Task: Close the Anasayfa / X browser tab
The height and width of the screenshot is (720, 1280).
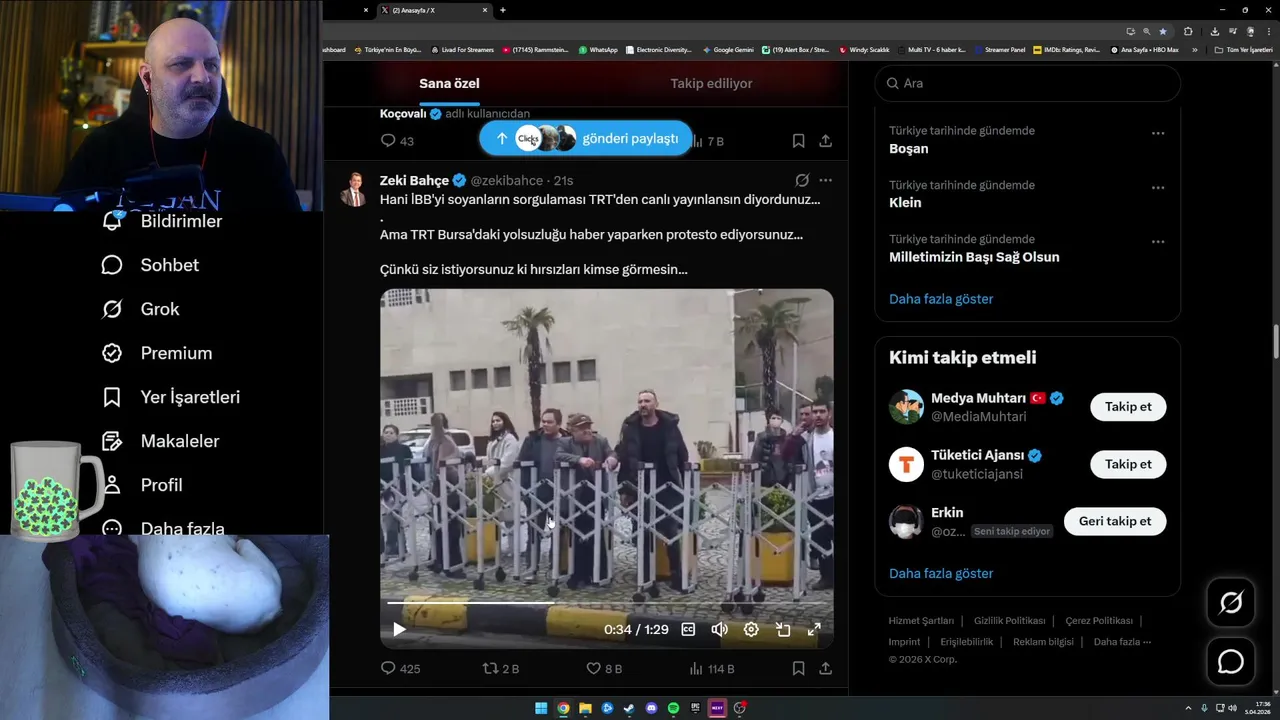Action: point(485,10)
